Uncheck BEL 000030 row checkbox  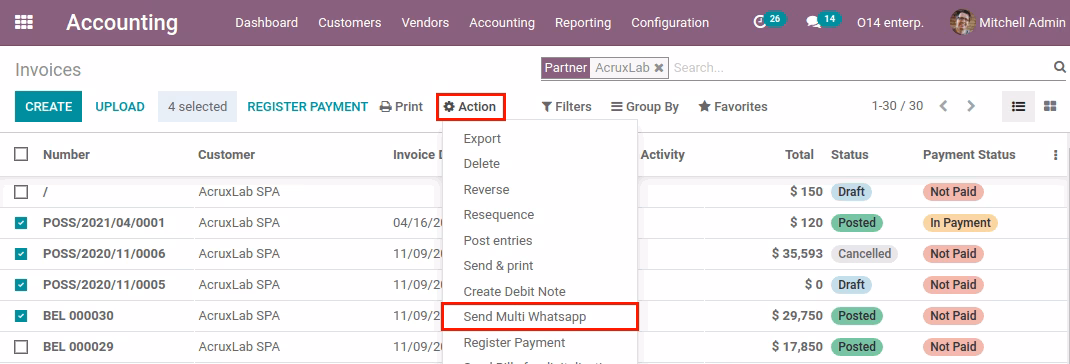(21, 316)
